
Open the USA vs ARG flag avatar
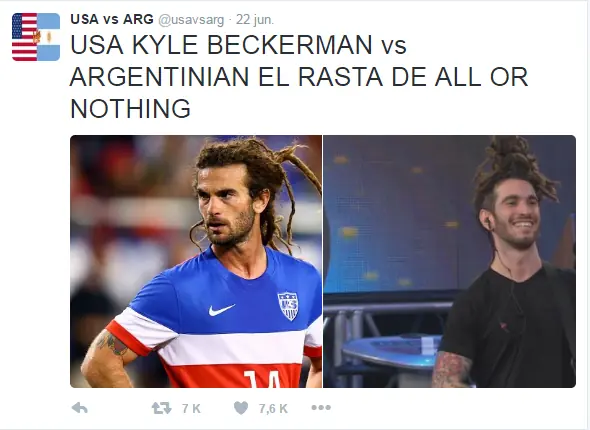pos(36,37)
